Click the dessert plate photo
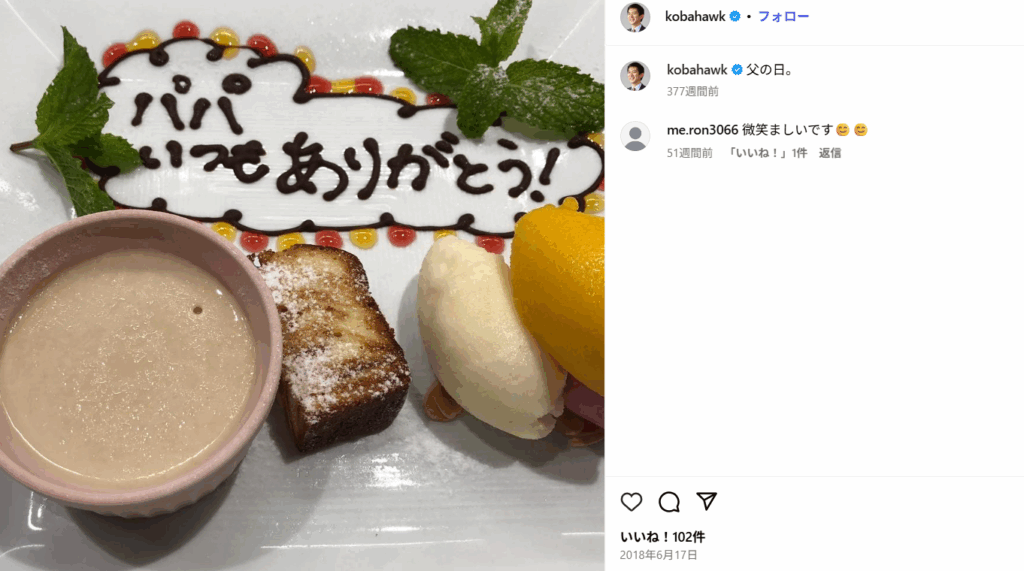This screenshot has height=571, width=1024. [x=302, y=286]
